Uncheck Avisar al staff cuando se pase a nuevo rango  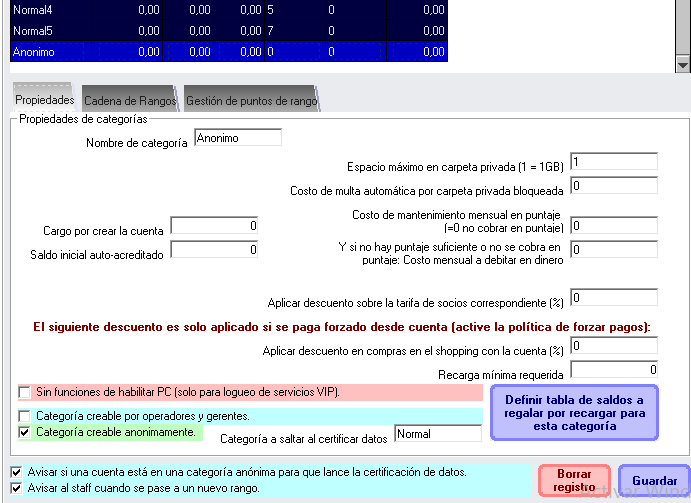coord(16,488)
